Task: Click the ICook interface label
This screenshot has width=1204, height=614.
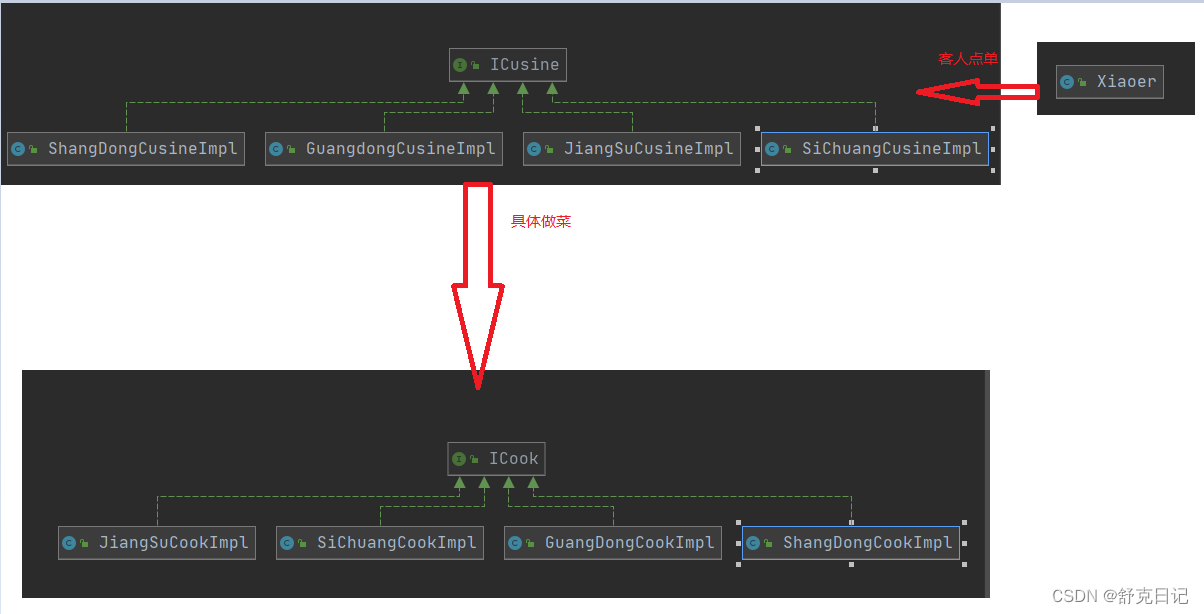Action: coord(513,459)
